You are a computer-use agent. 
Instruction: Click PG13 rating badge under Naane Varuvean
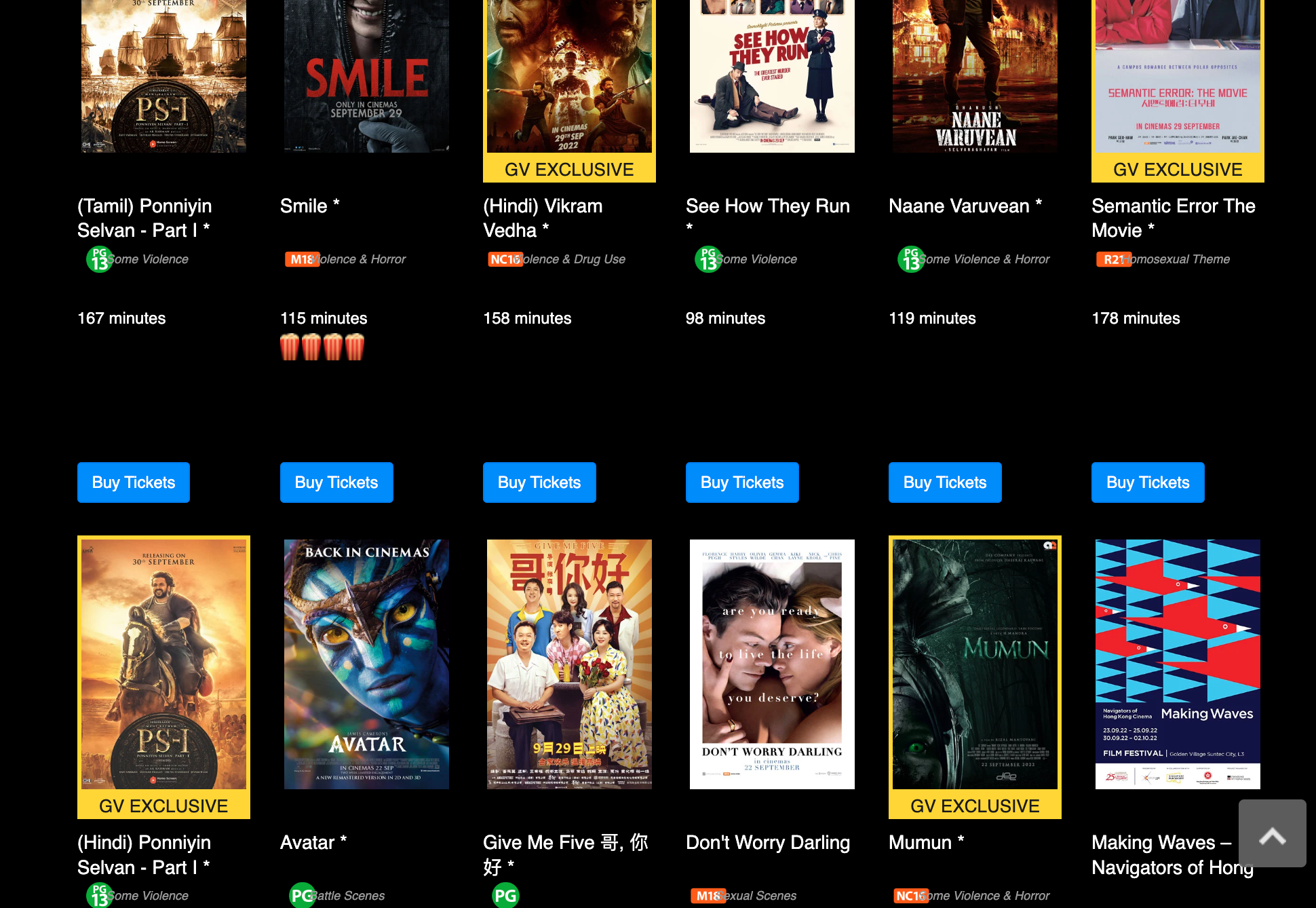click(x=910, y=259)
